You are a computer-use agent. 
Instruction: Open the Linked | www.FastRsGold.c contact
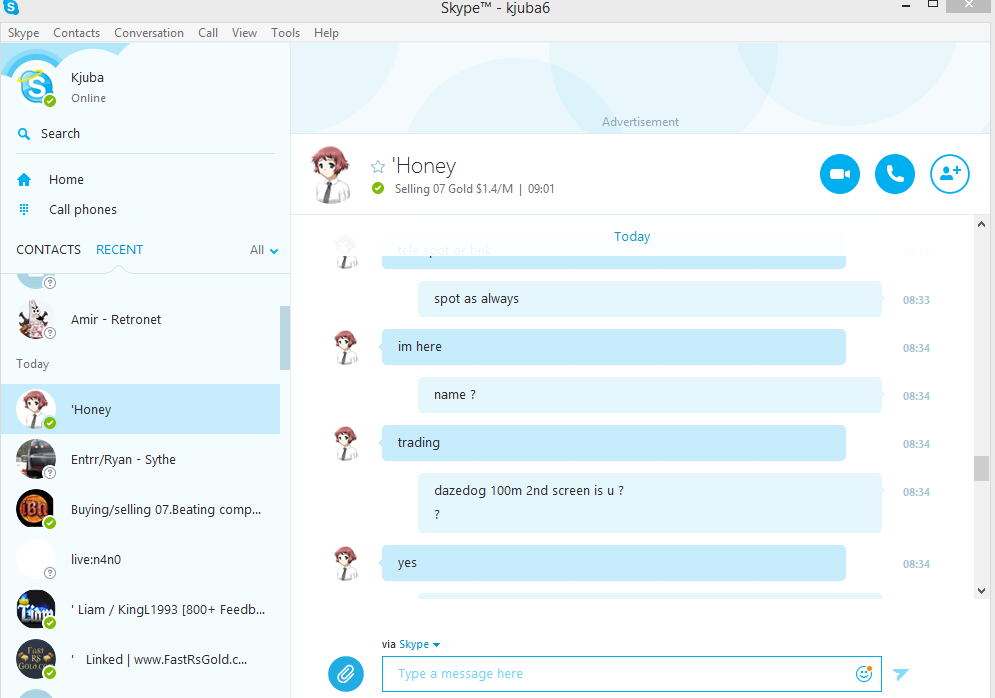coord(140,660)
